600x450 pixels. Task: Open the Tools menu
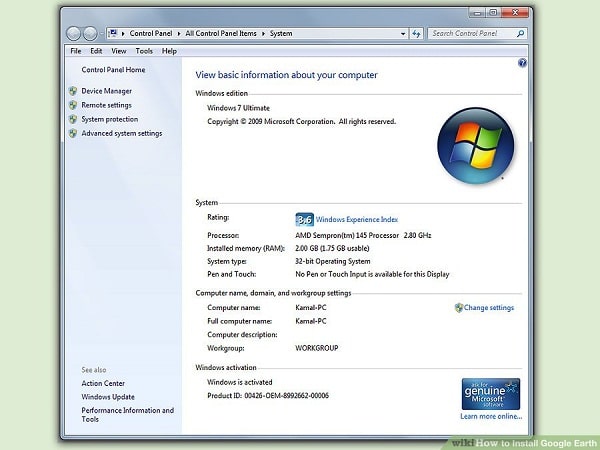pyautogui.click(x=144, y=51)
